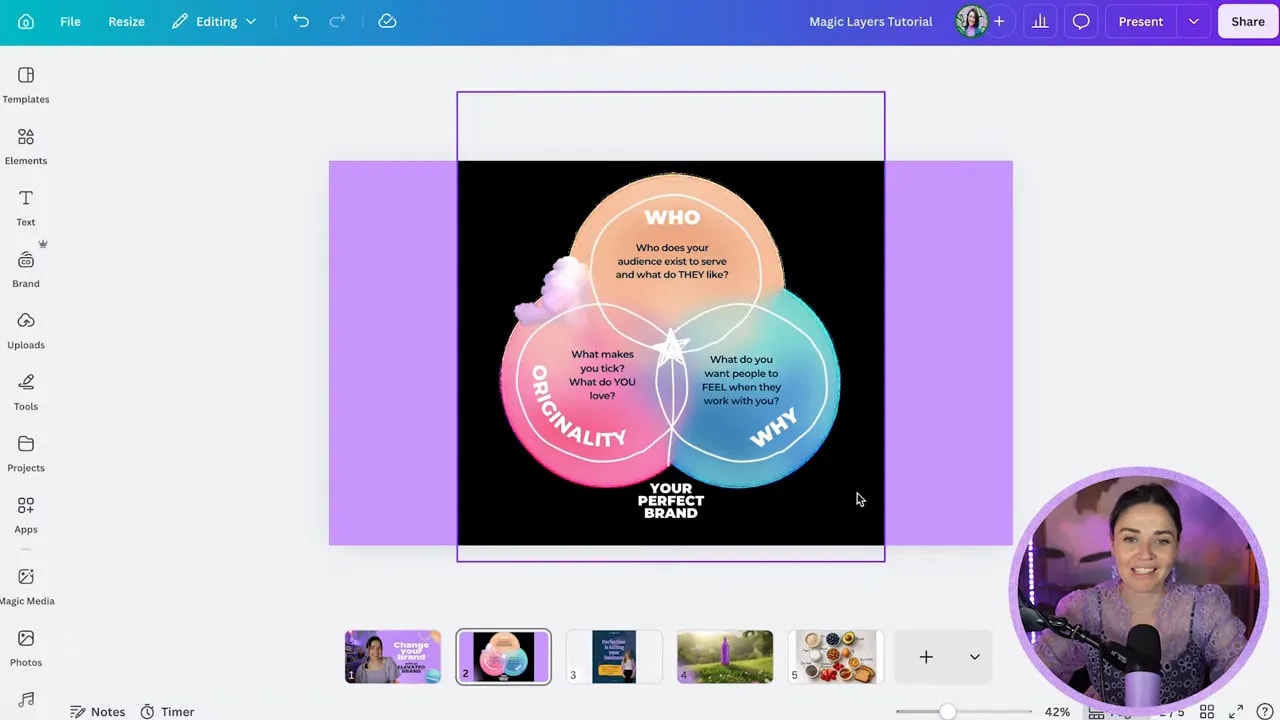This screenshot has height=720, width=1280.
Task: Enter fullscreen with expand arrows icon
Action: 1236,711
